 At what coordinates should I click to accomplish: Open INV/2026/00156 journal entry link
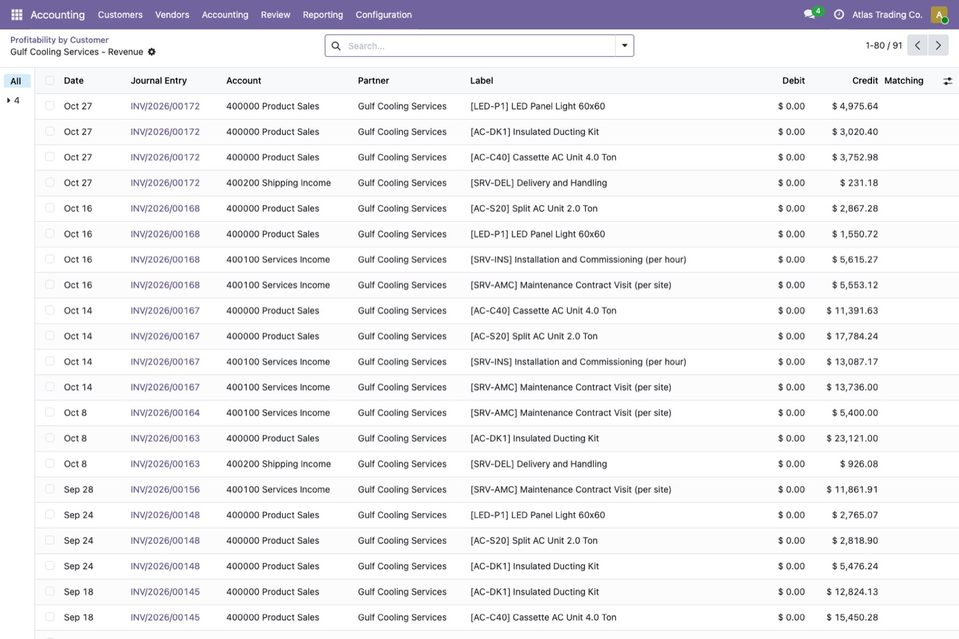(165, 490)
